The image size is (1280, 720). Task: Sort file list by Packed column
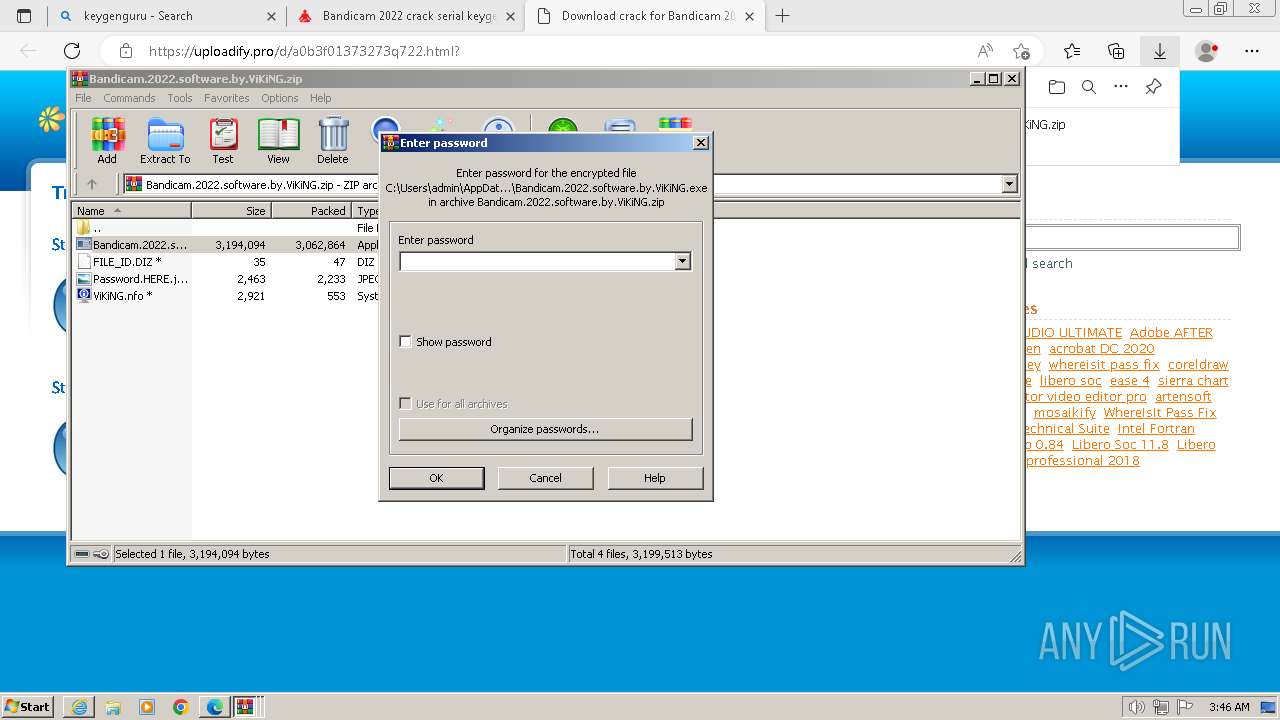[x=312, y=211]
